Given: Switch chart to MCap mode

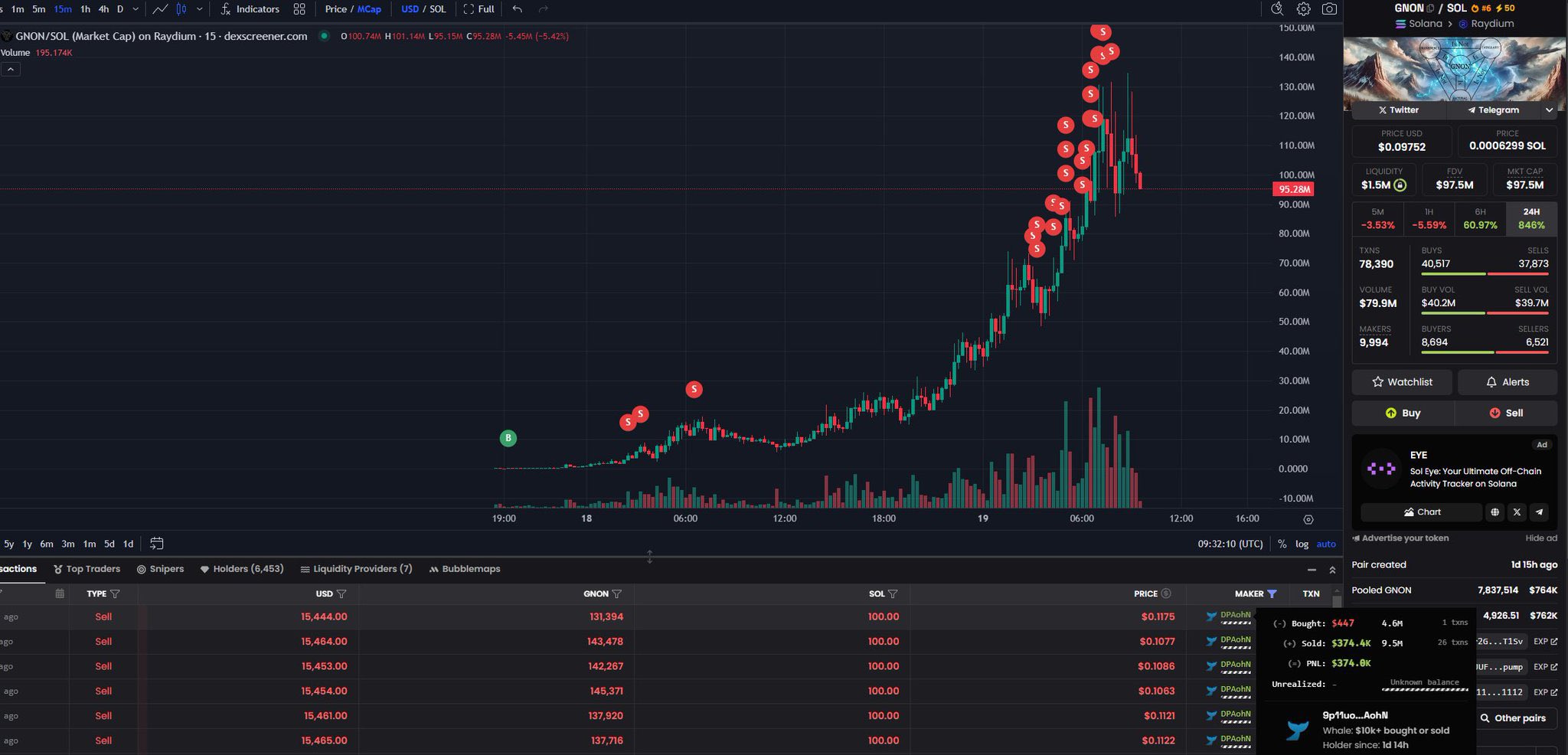Looking at the screenshot, I should coord(369,9).
